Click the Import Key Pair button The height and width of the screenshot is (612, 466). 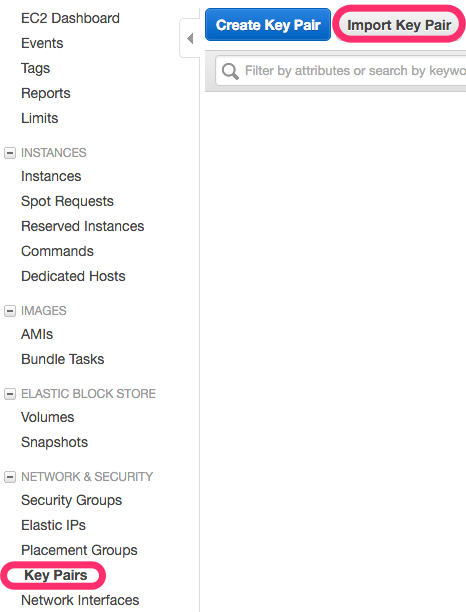(x=399, y=25)
